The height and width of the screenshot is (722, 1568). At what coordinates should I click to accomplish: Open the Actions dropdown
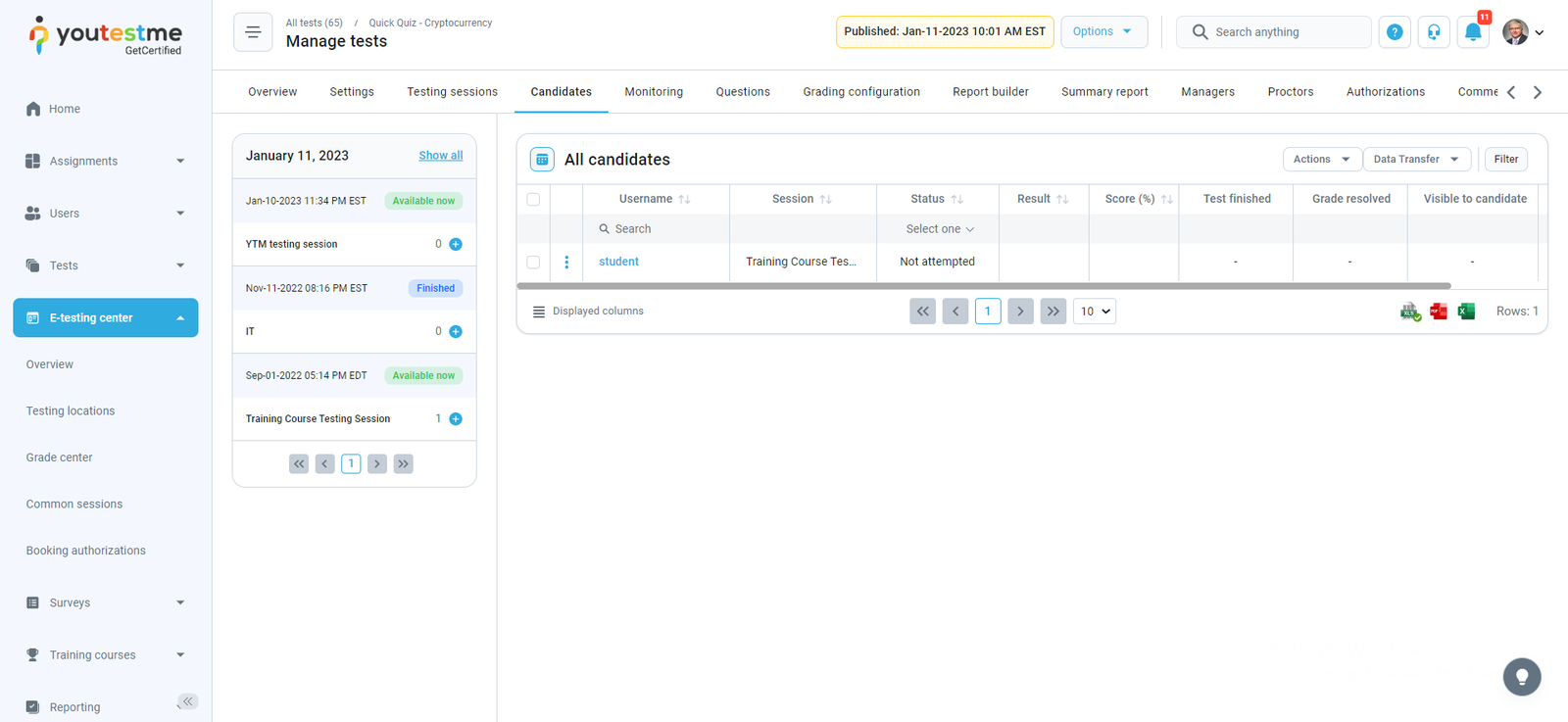1321,159
